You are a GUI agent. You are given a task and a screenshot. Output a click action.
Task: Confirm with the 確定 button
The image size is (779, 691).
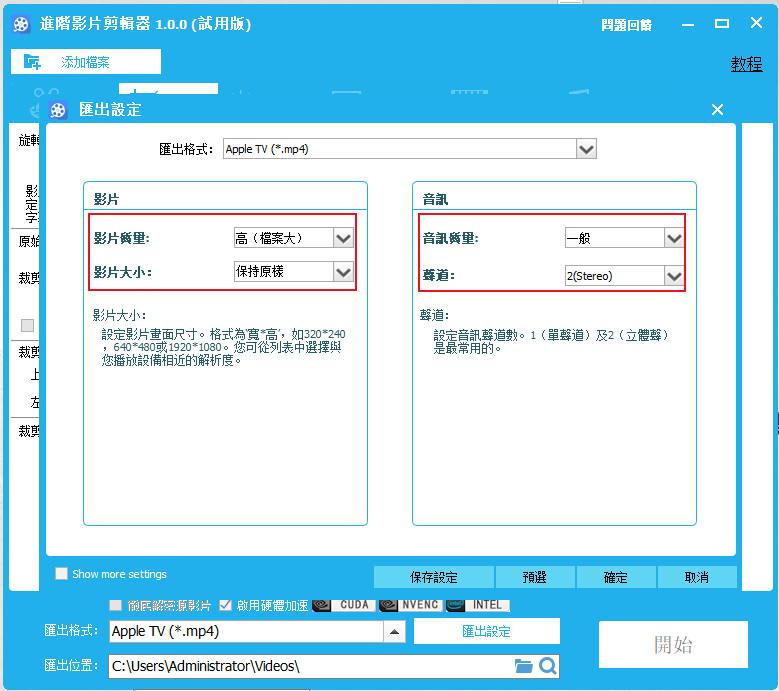point(616,577)
